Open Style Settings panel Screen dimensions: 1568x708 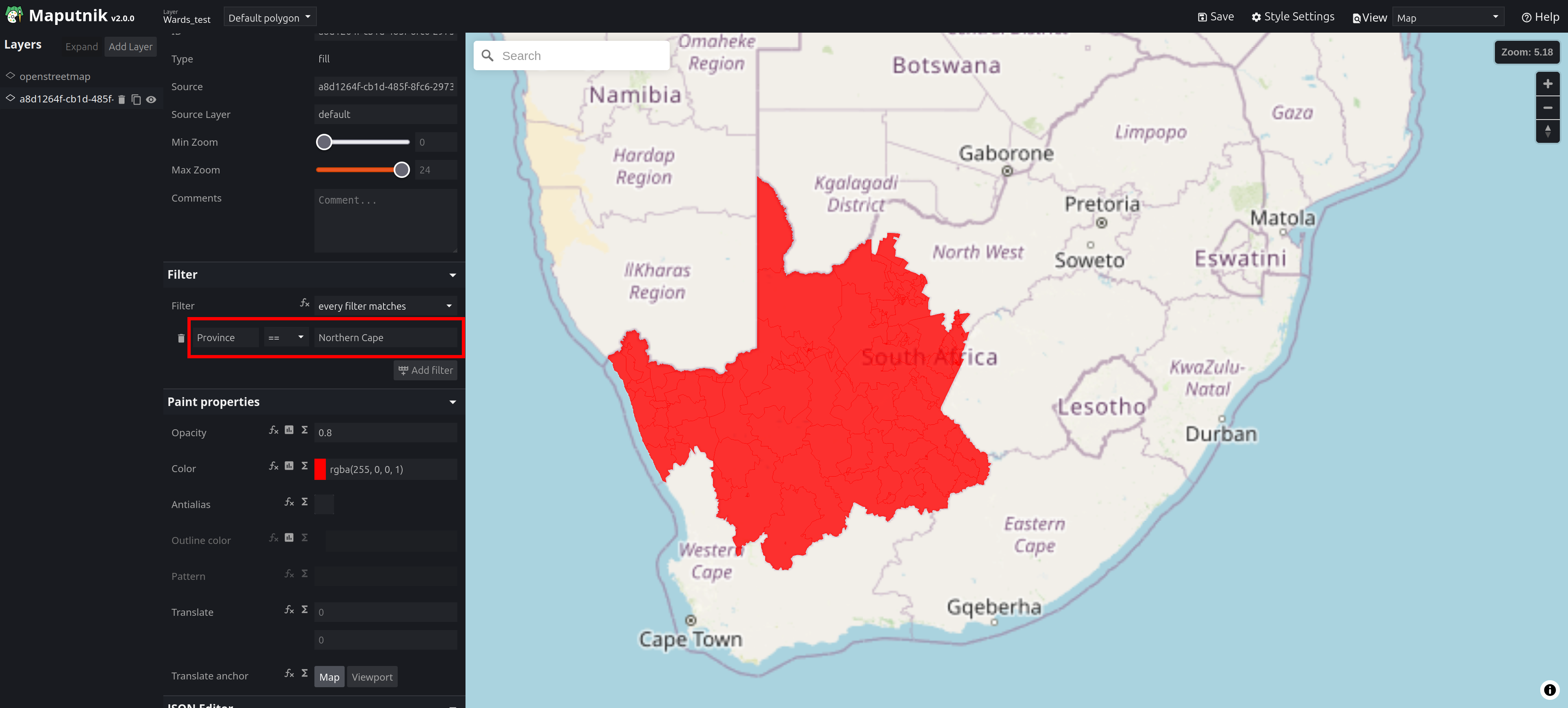(x=1292, y=16)
